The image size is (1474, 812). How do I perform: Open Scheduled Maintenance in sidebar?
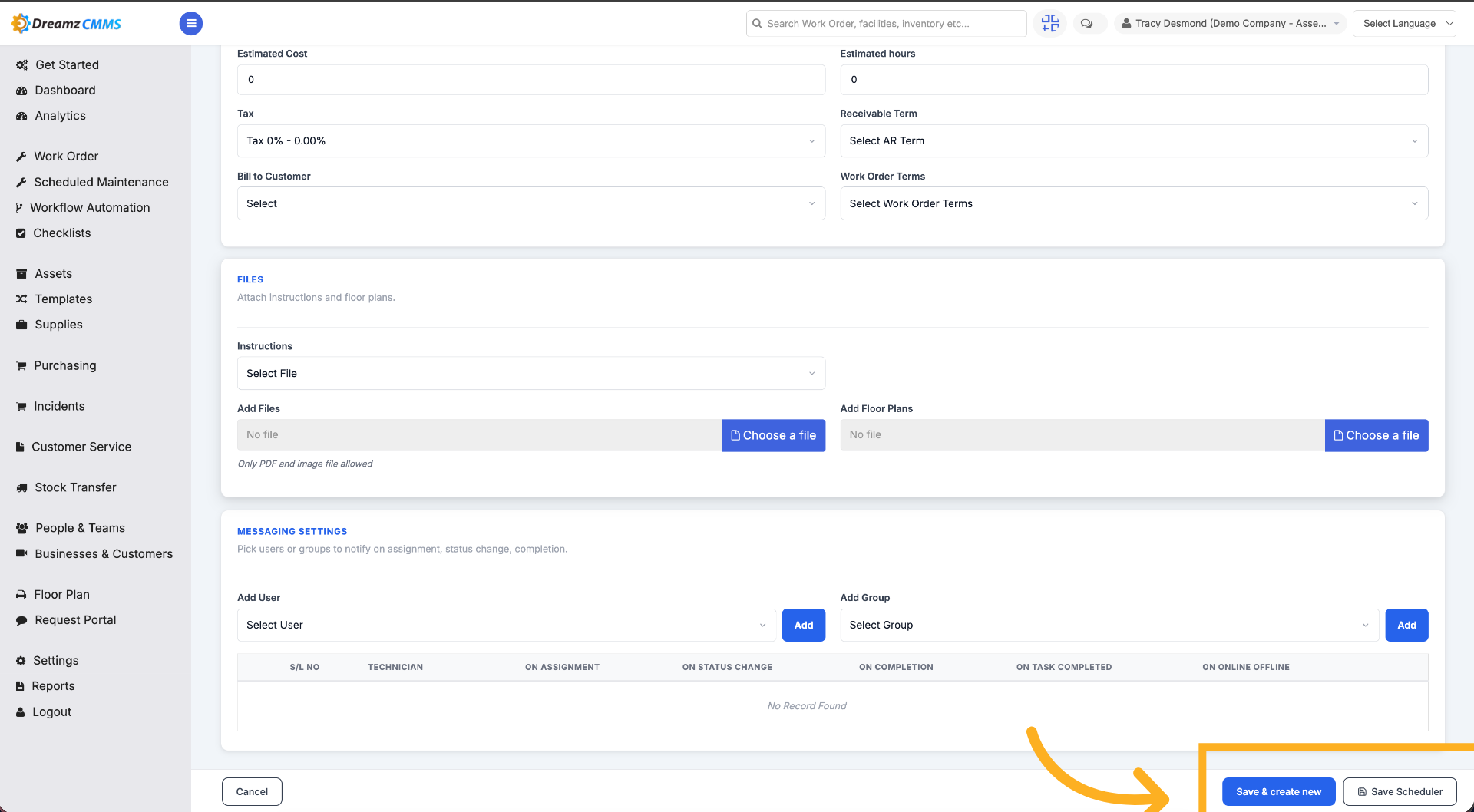[x=101, y=183]
